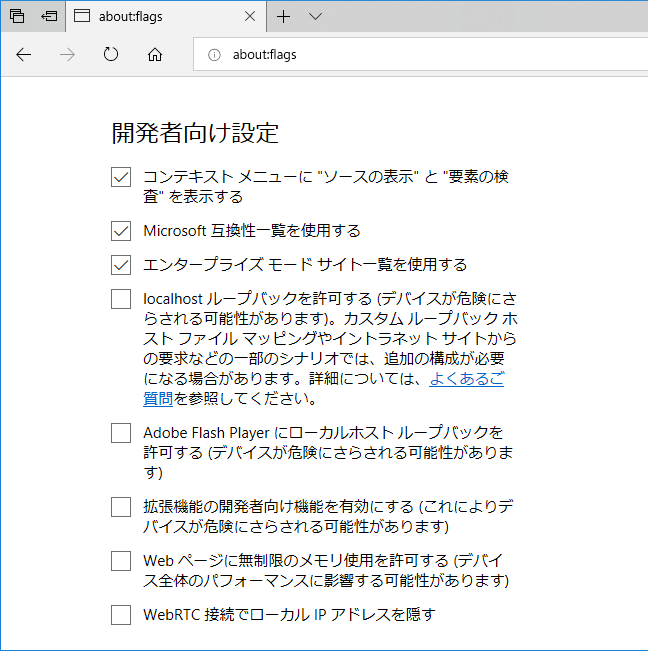Go to the home page
Image resolution: width=648 pixels, height=651 pixels.
[155, 55]
